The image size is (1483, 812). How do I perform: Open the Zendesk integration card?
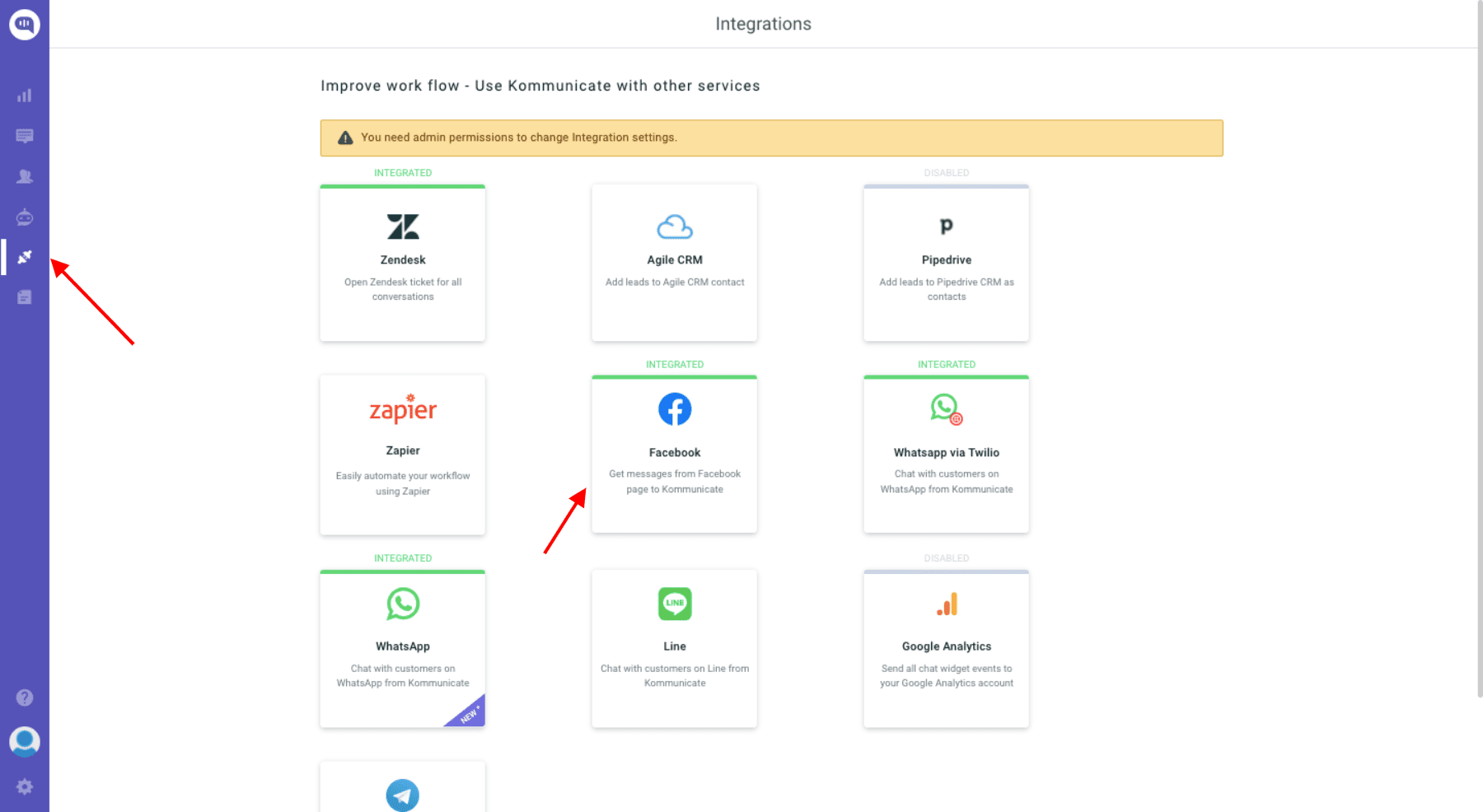402,263
